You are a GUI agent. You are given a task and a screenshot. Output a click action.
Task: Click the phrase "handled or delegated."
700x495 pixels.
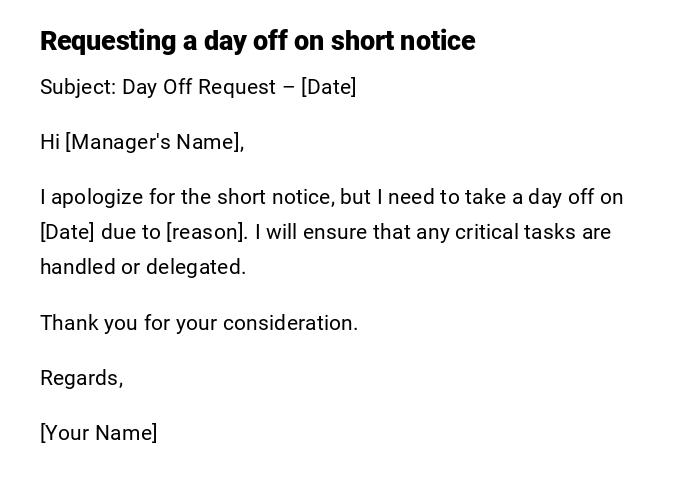[x=143, y=267]
